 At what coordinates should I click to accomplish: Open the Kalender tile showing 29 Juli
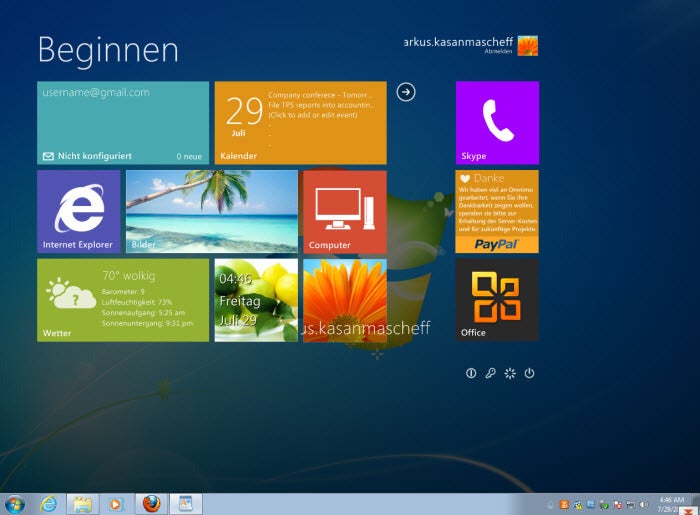[x=300, y=122]
